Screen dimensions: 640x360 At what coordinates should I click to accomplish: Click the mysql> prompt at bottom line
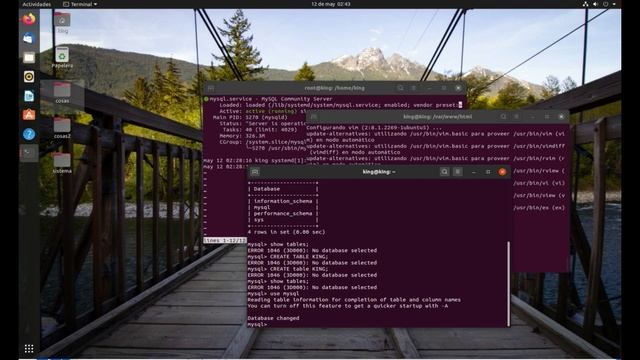click(257, 324)
